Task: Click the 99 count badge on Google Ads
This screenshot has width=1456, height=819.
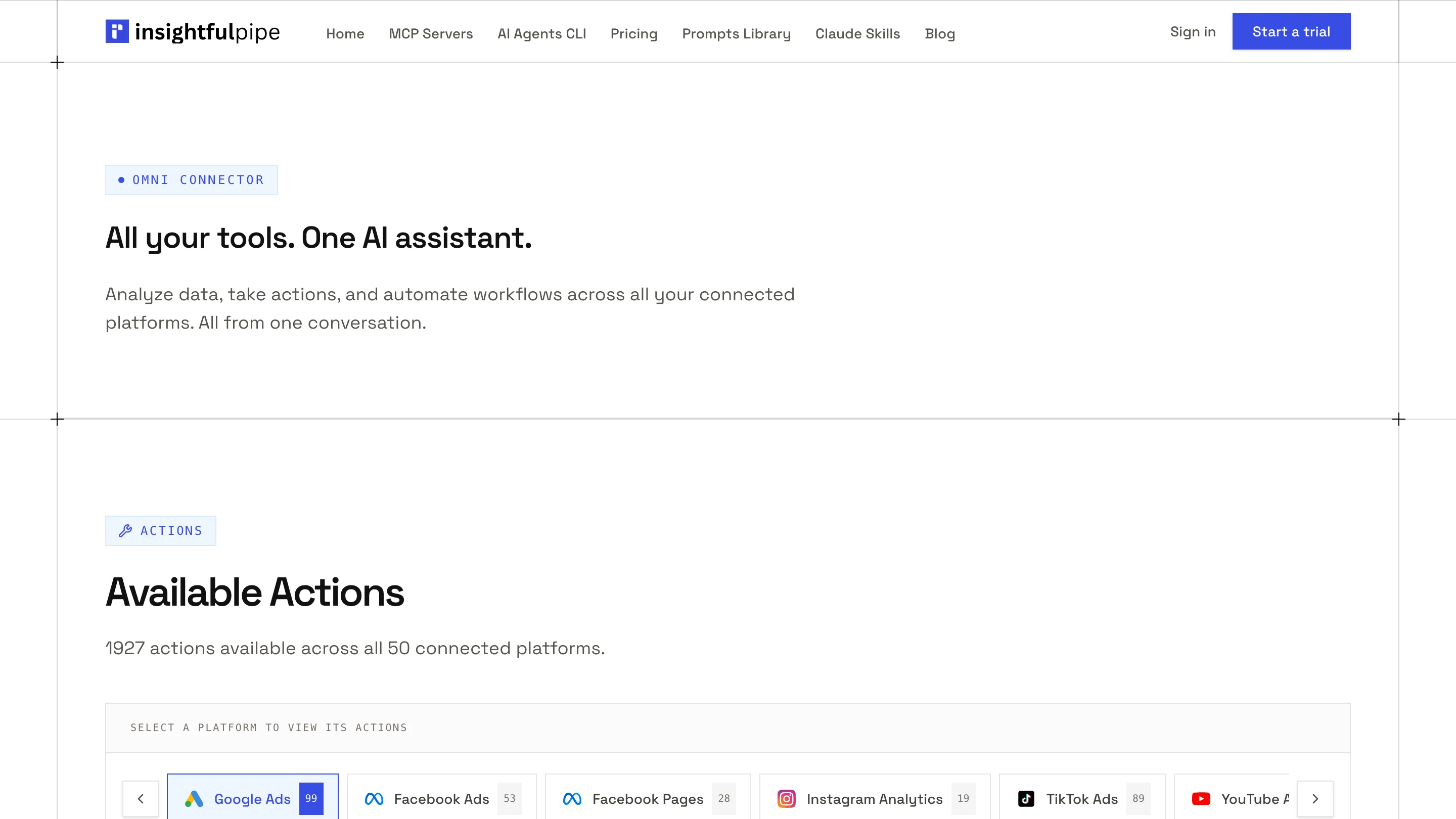Action: 311,799
